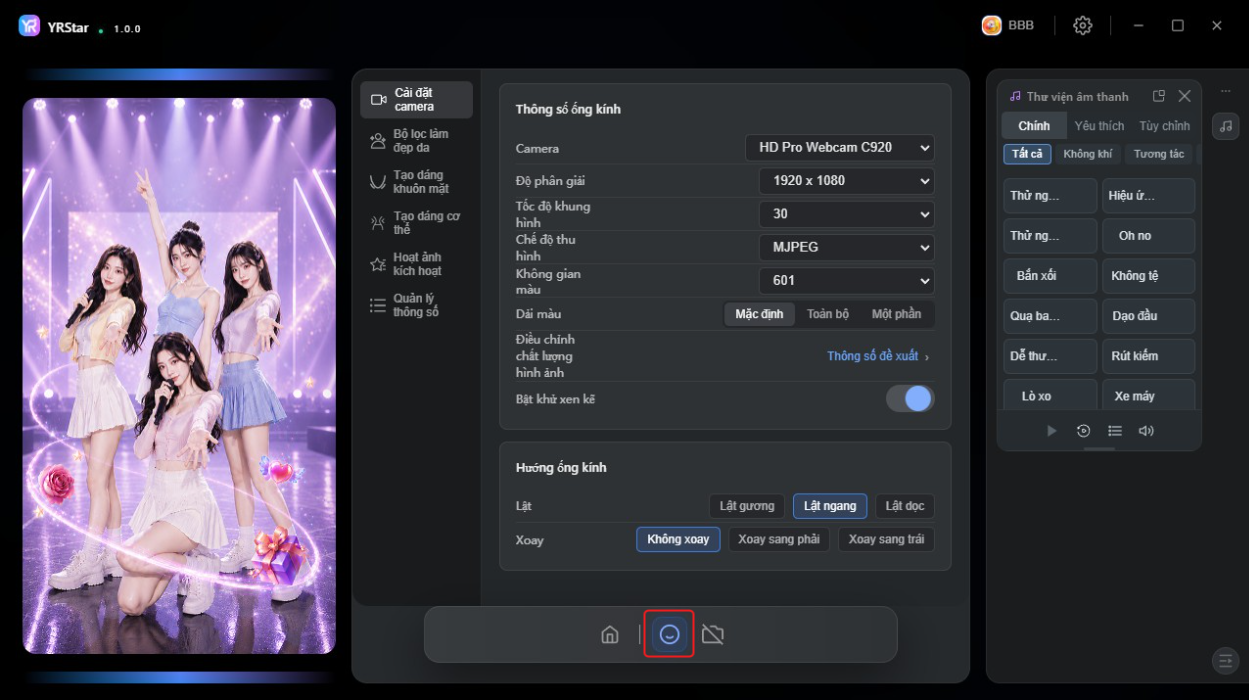Open the home icon in bottom bar

click(x=609, y=635)
